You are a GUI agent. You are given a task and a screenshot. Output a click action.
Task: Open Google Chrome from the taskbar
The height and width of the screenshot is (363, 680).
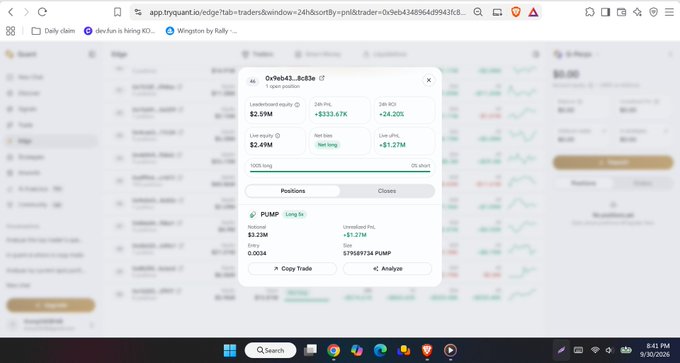click(333, 350)
